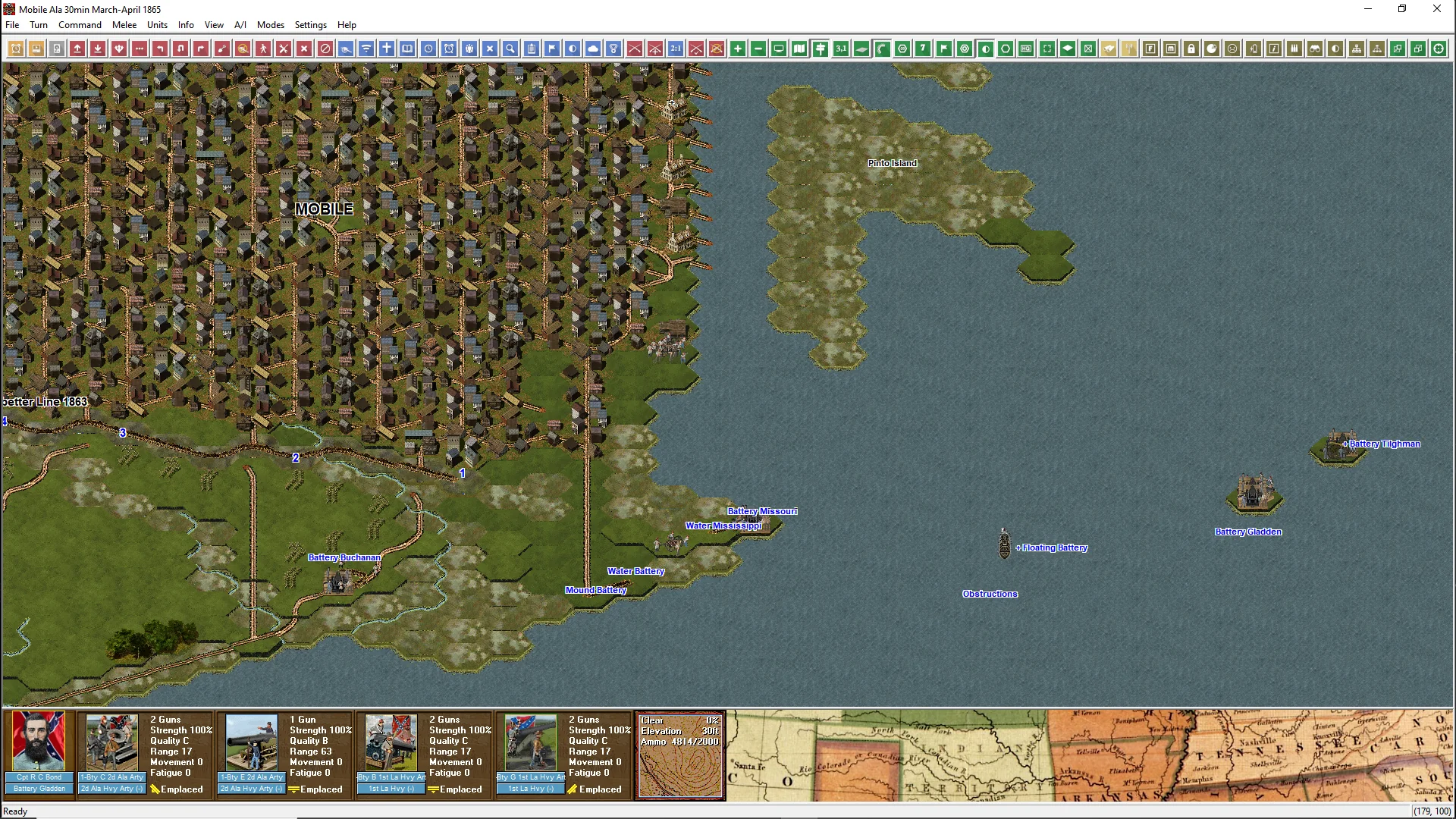The image size is (1456, 819).
Task: Open the Units menu
Action: (157, 25)
